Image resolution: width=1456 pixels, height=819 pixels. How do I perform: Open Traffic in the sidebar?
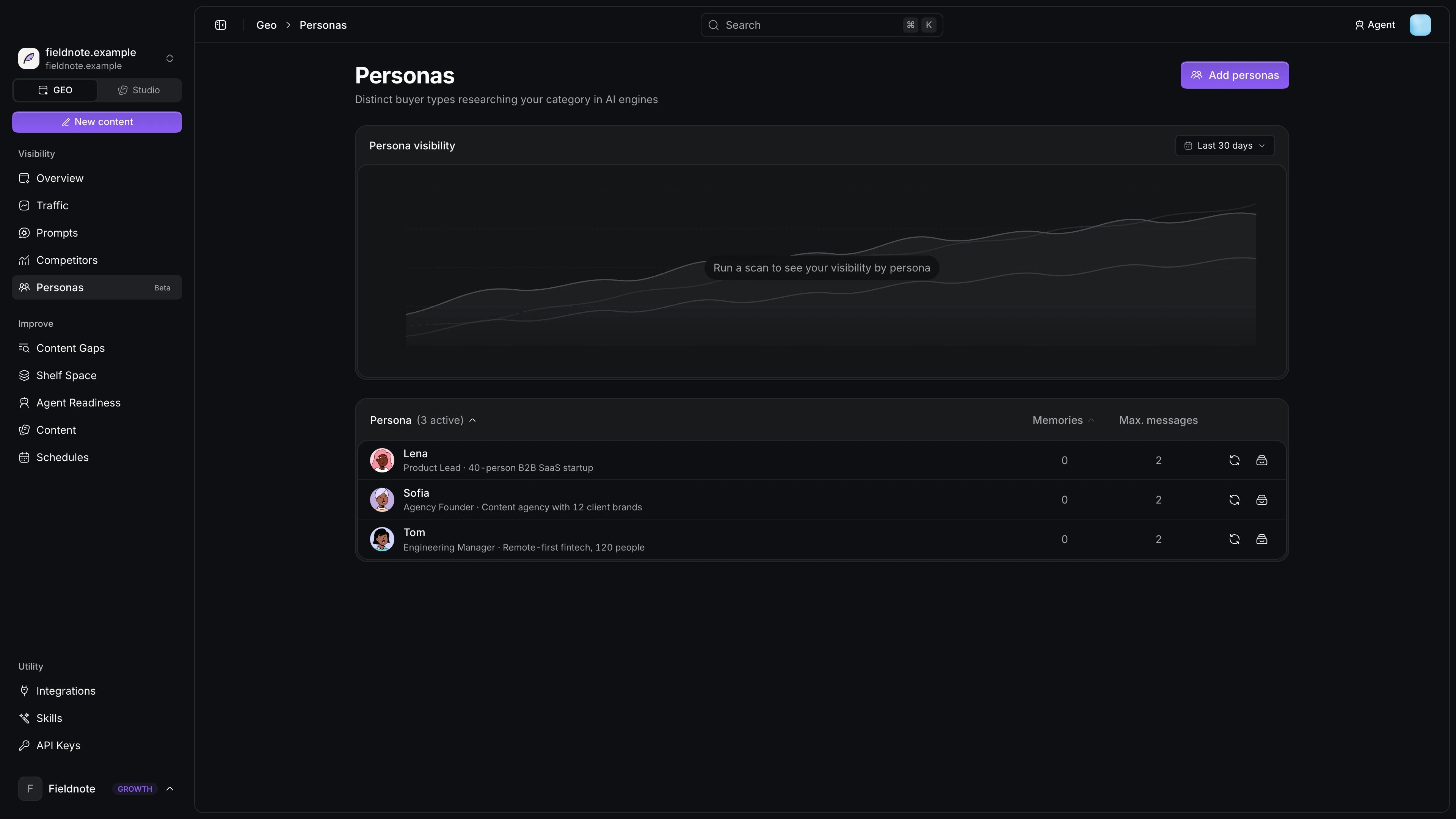[x=97, y=205]
